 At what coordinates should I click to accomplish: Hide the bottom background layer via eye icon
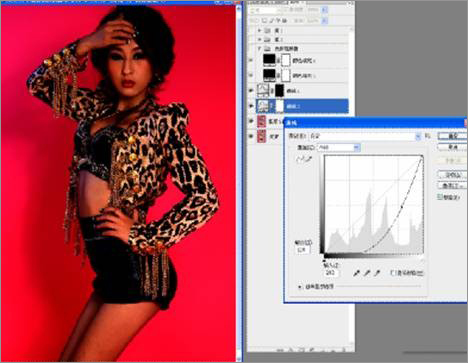point(251,136)
